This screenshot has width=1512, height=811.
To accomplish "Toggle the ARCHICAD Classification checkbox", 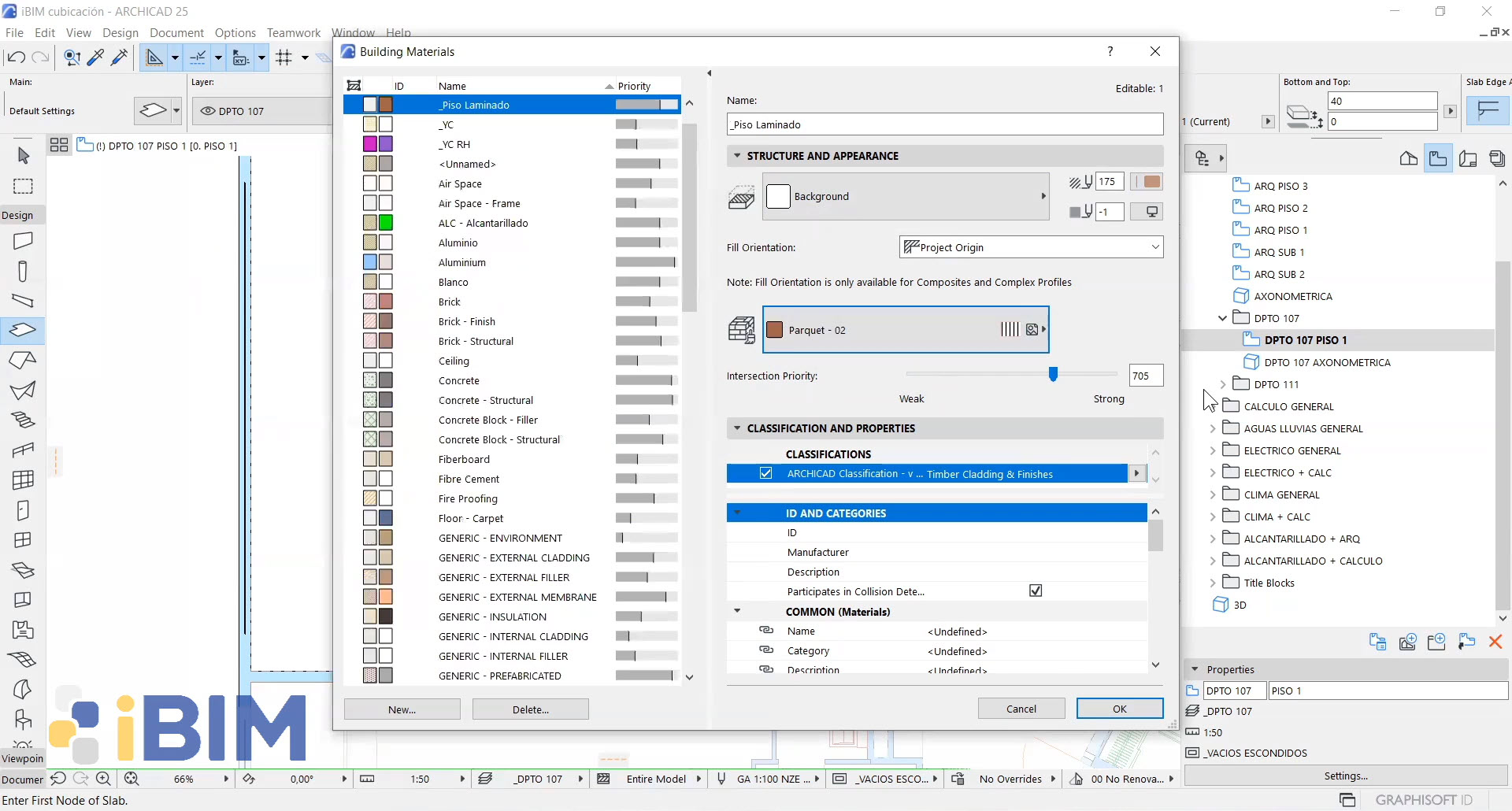I will click(x=765, y=473).
